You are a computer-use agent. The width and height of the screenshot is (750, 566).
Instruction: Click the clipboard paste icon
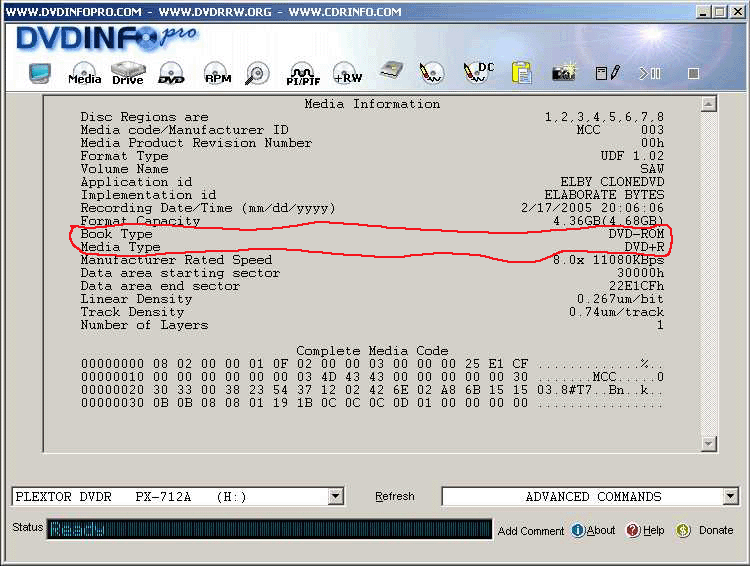coord(521,73)
